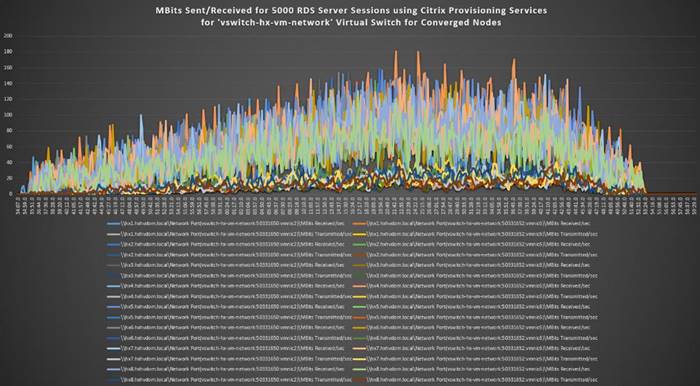700x386 pixels.
Task: Click the y-axis label 200
Action: point(8,36)
